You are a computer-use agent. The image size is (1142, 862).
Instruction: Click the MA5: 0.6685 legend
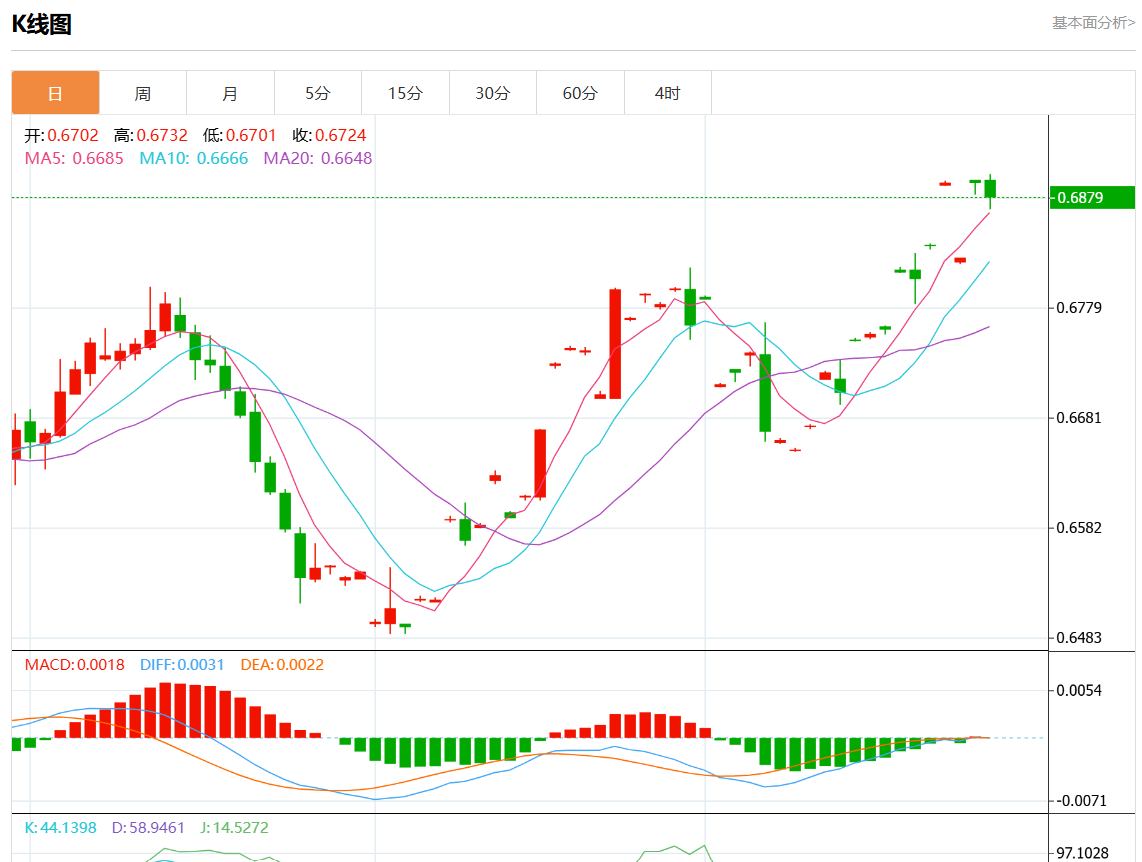pyautogui.click(x=74, y=158)
